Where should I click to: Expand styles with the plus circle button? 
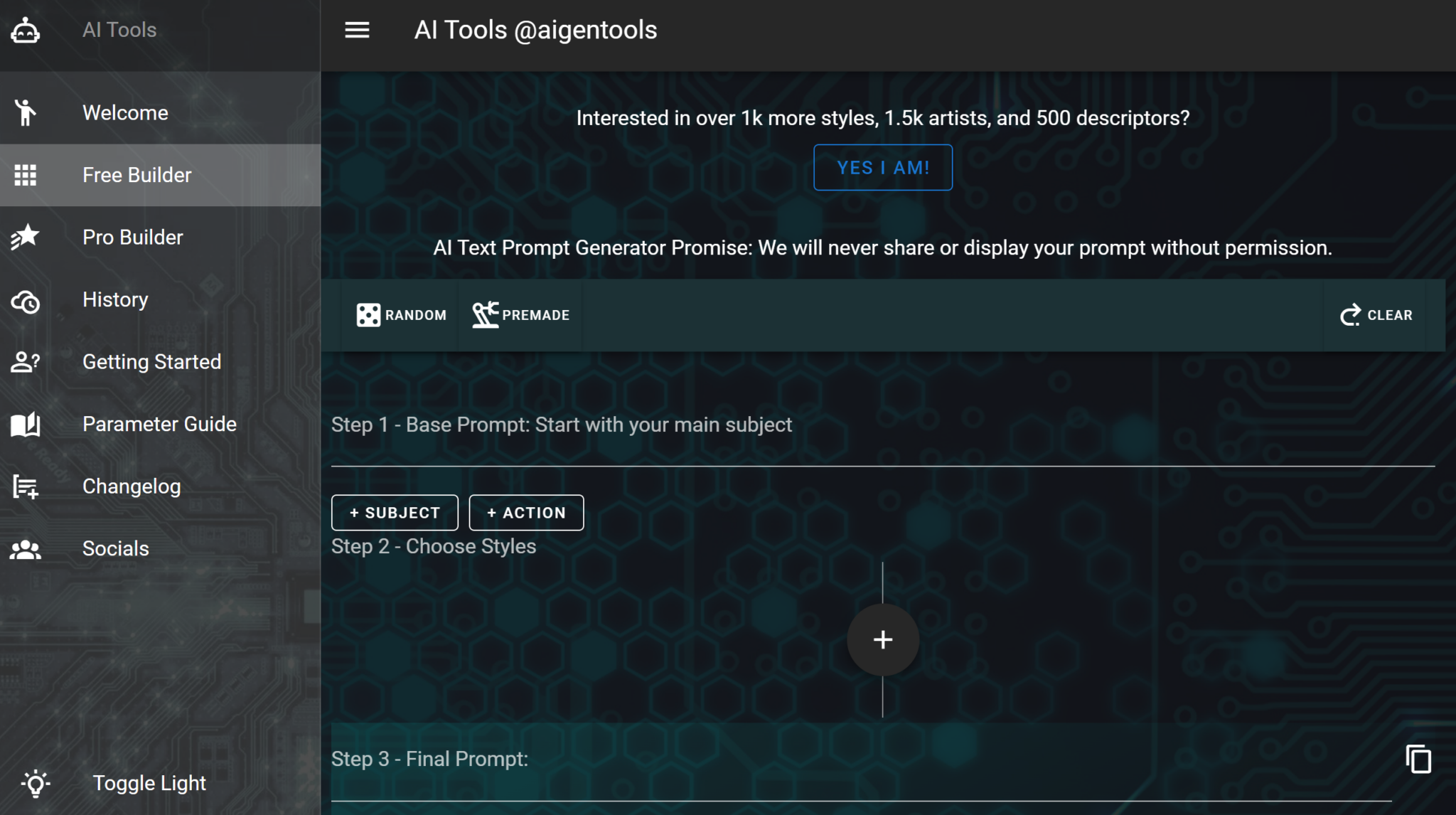(x=882, y=639)
